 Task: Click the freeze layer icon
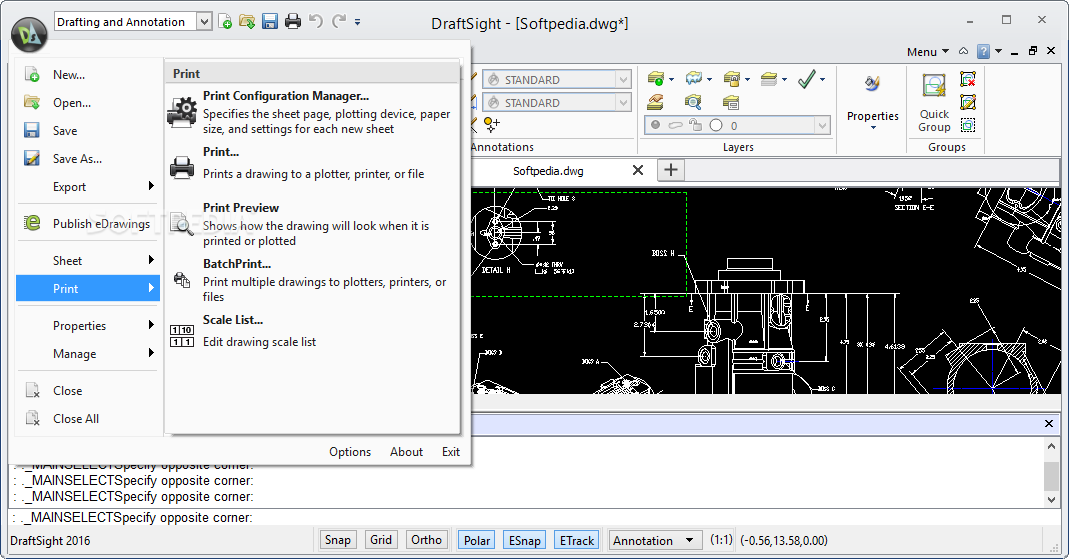coord(693,79)
